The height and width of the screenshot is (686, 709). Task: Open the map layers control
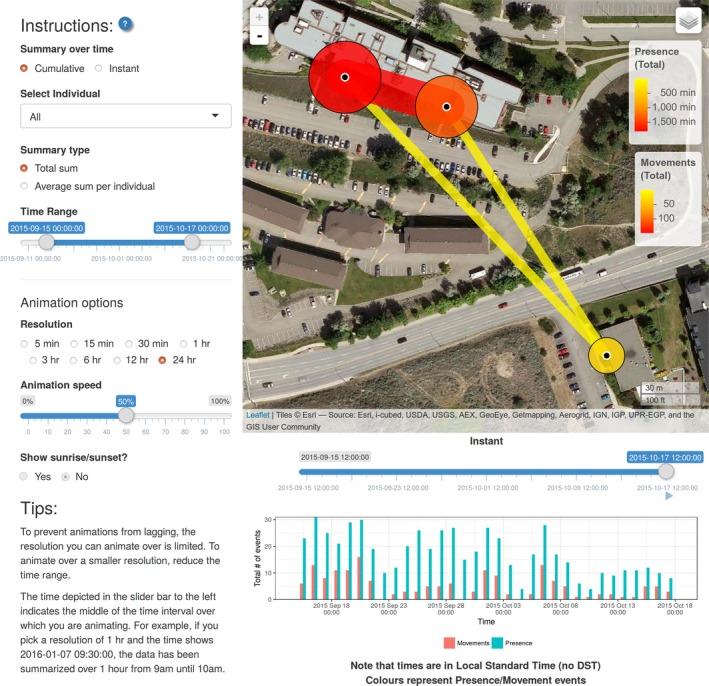click(x=689, y=21)
